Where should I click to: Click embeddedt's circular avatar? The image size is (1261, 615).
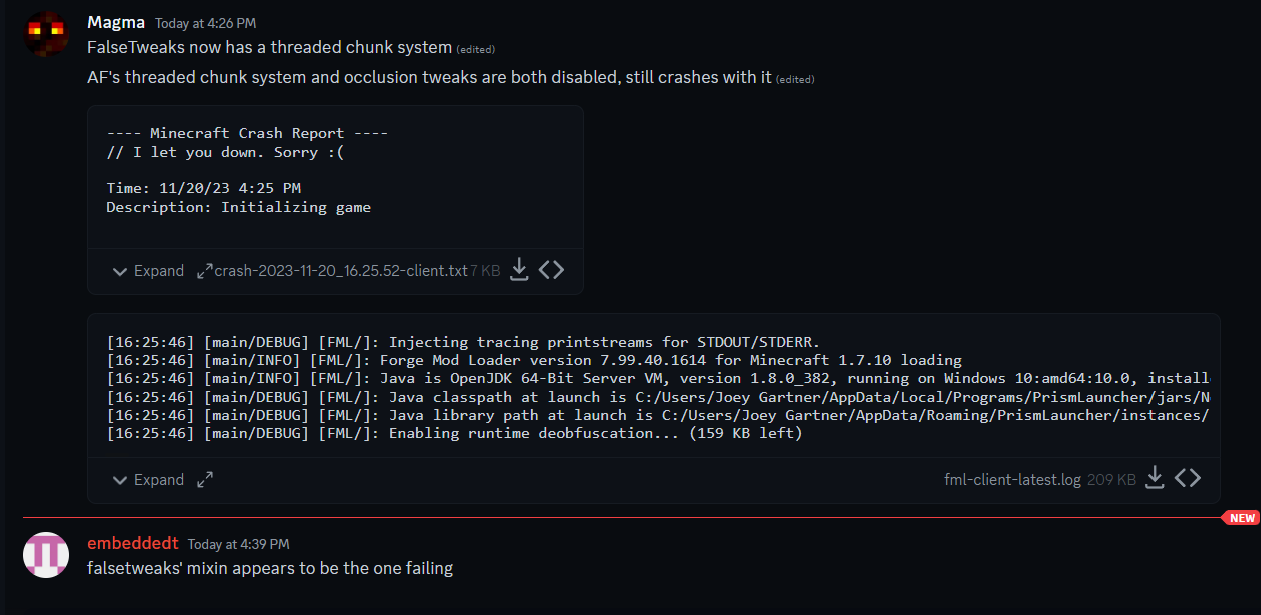pyautogui.click(x=45, y=555)
